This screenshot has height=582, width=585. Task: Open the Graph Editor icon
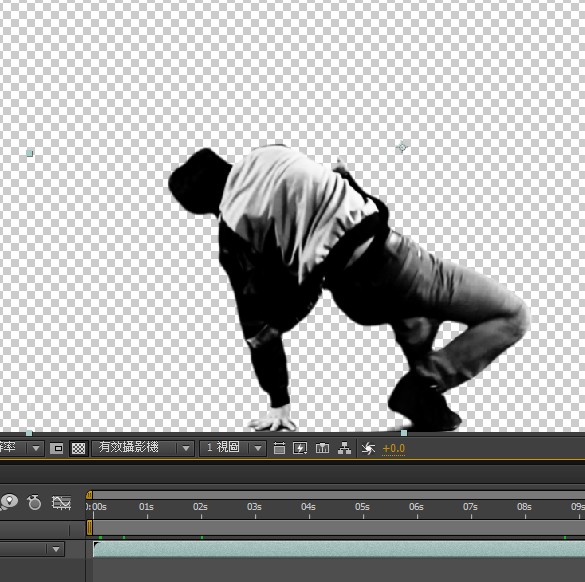point(62,503)
